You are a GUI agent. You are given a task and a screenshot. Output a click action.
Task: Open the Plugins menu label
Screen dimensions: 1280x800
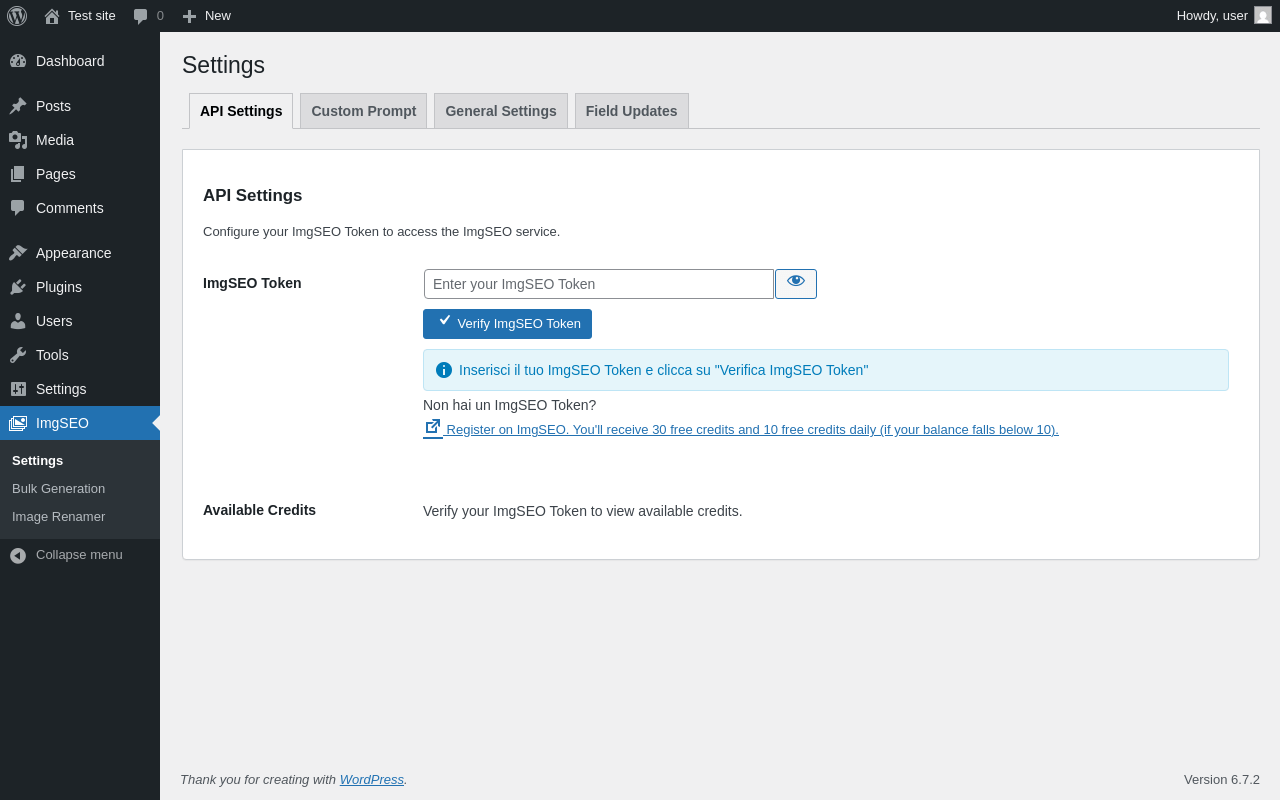[x=59, y=287]
